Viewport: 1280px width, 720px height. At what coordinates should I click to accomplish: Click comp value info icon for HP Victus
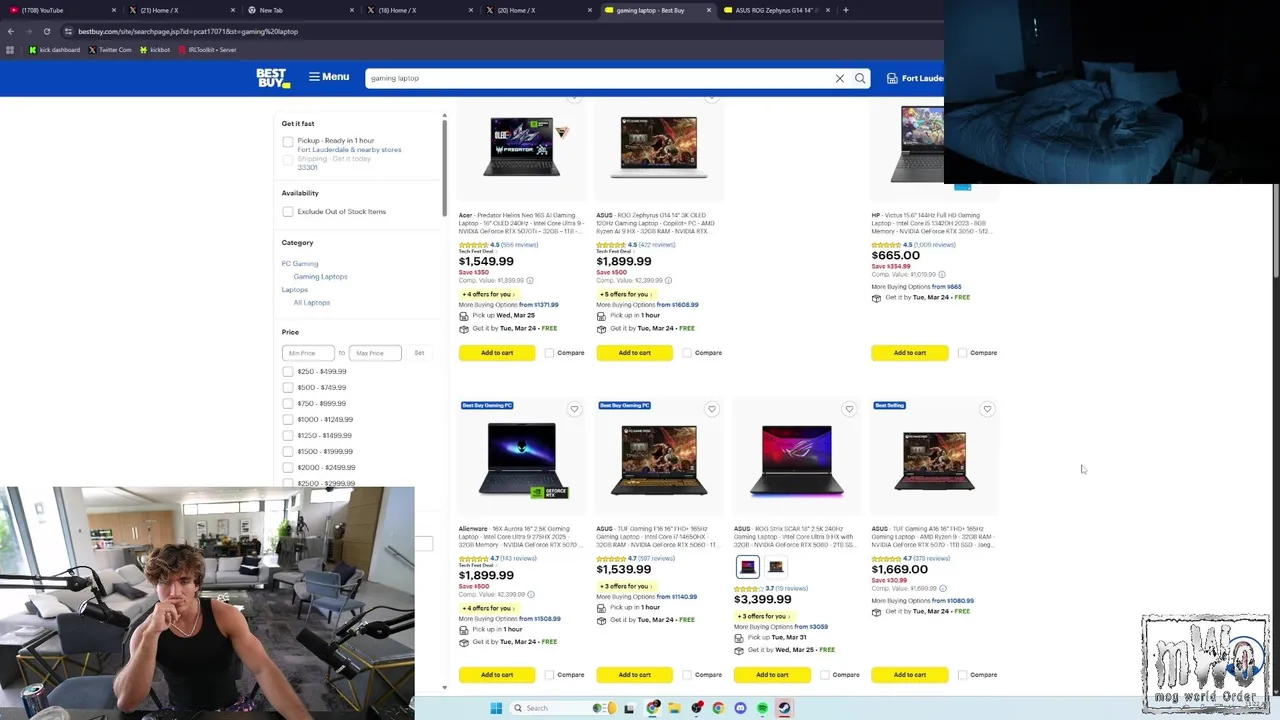click(x=942, y=274)
